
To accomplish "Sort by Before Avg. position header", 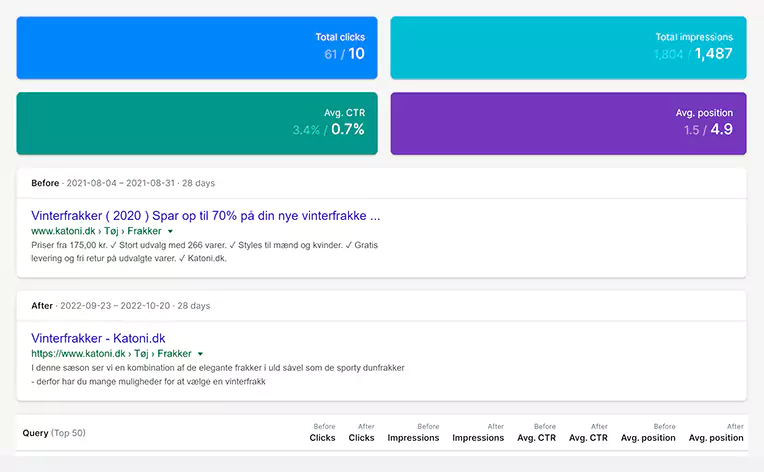I will click(649, 433).
